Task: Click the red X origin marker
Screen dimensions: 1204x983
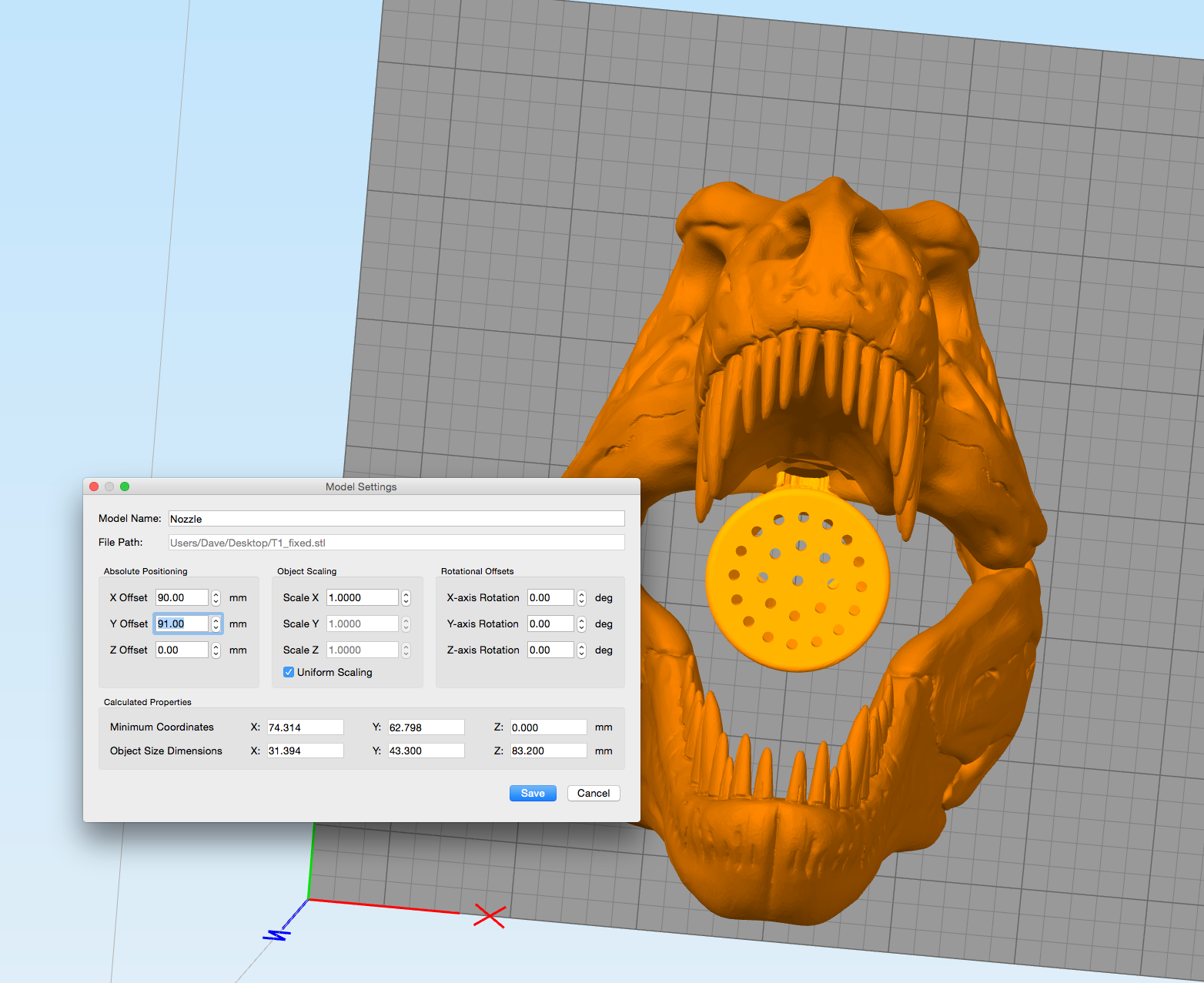Action: 490,916
